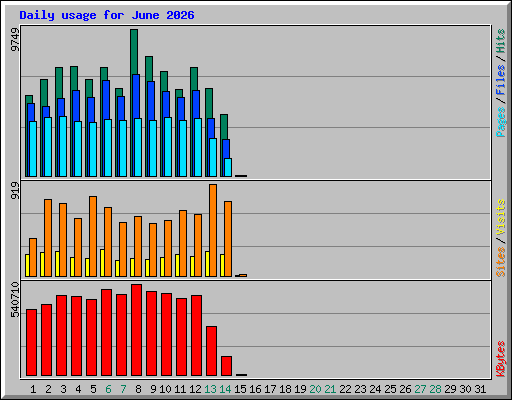The image size is (512, 400).
Task: Click day 11 on the x-axis
Action: click(x=180, y=389)
